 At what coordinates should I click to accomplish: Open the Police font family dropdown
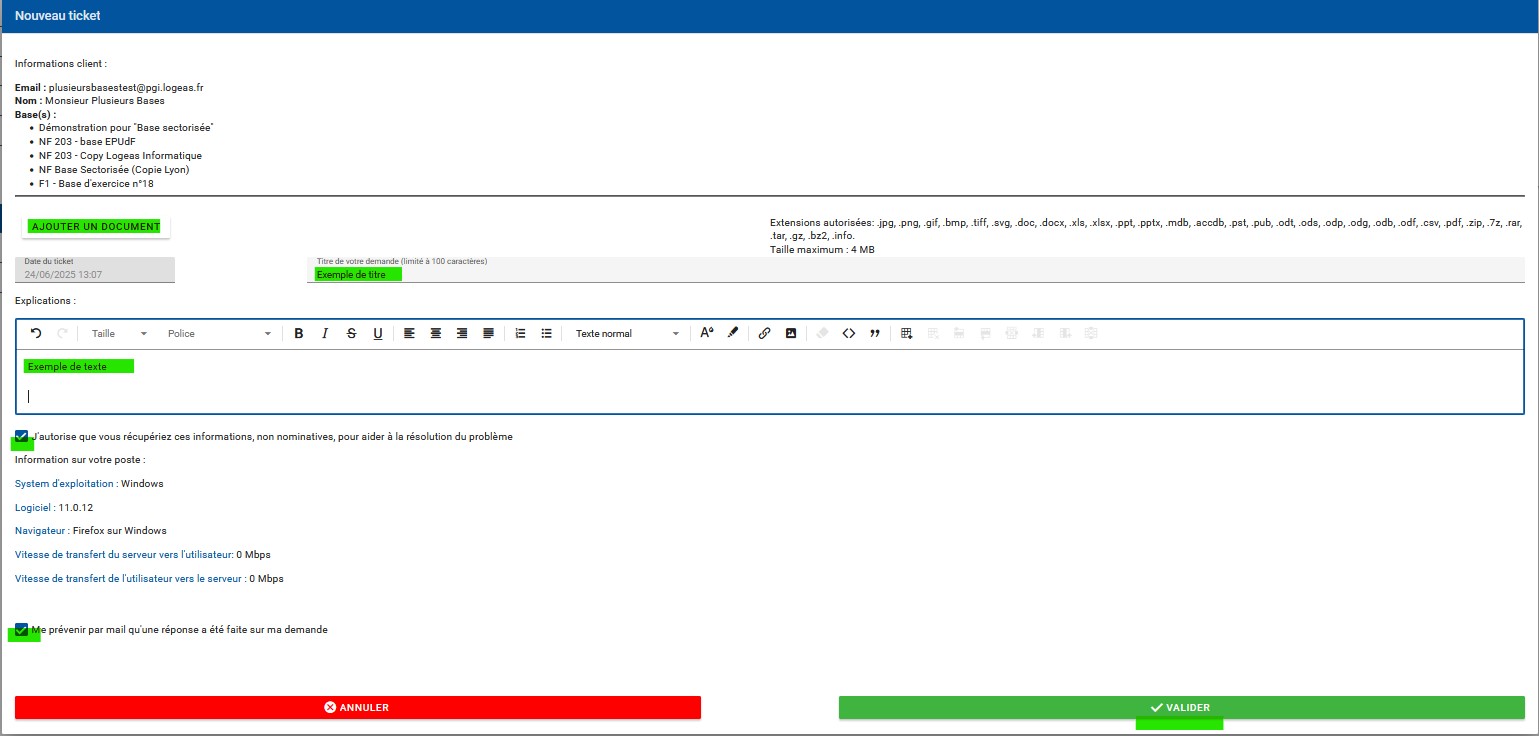219,334
